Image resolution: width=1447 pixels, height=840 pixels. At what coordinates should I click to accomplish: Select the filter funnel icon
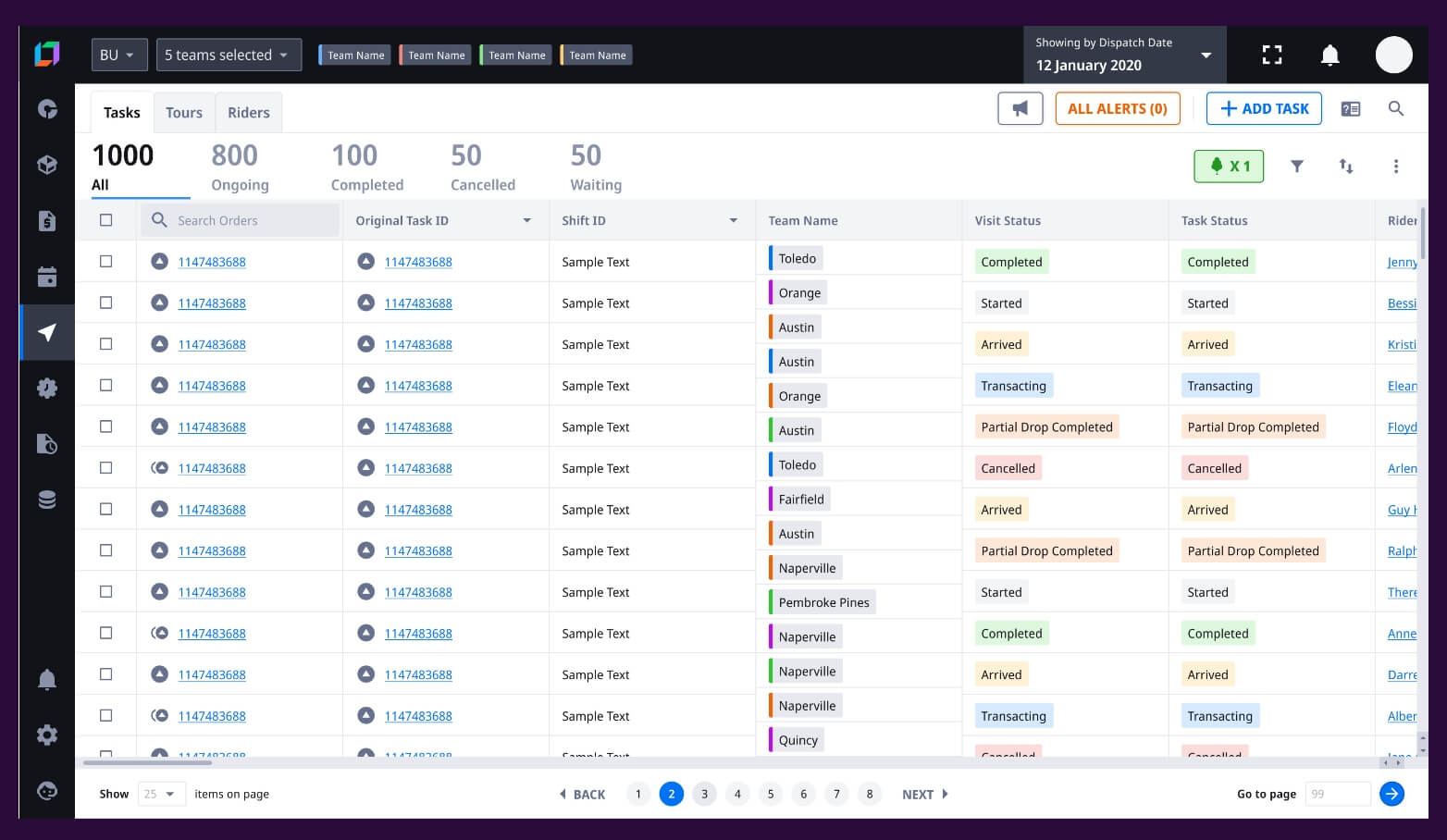pos(1297,167)
